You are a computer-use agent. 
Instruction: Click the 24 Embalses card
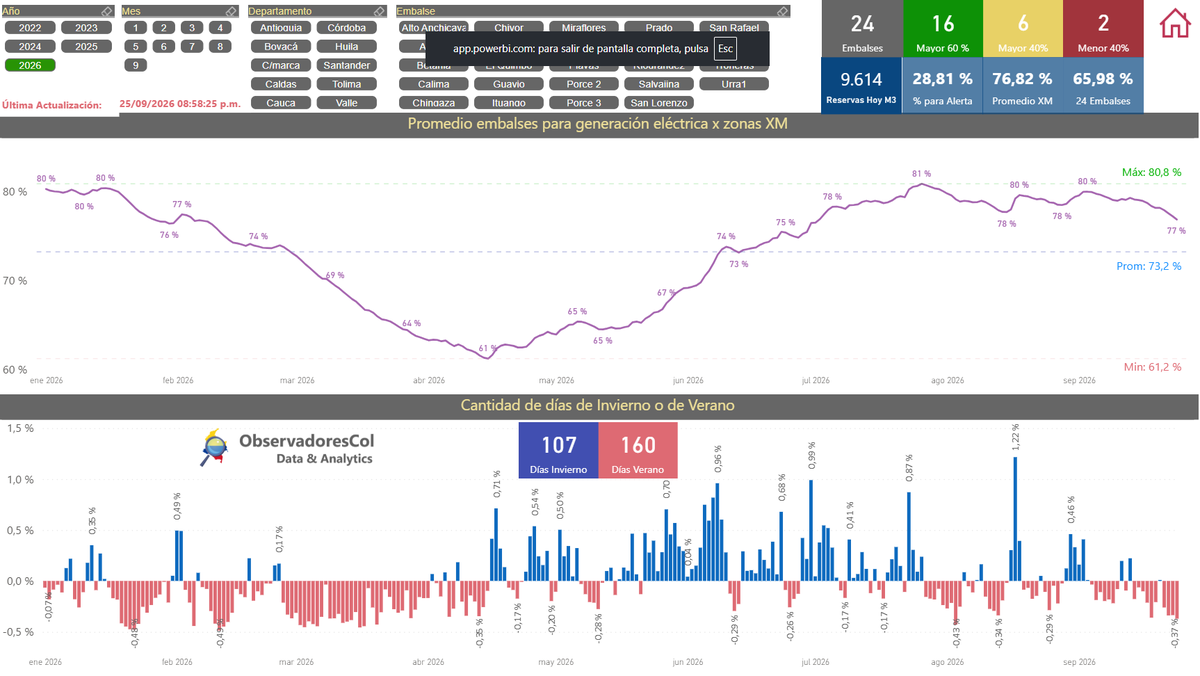click(861, 28)
